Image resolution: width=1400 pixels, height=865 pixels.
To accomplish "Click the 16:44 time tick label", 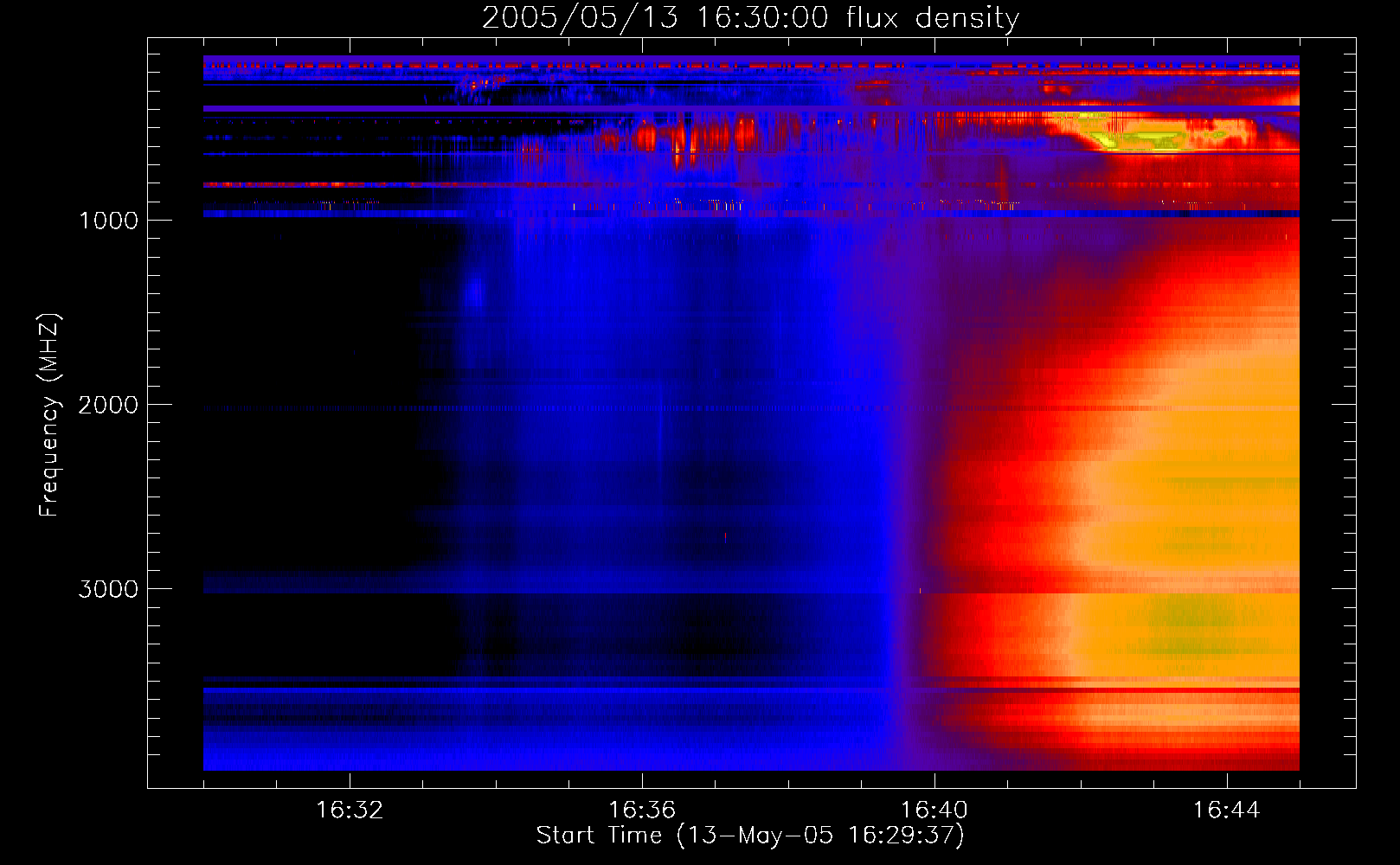I will click(x=1227, y=811).
